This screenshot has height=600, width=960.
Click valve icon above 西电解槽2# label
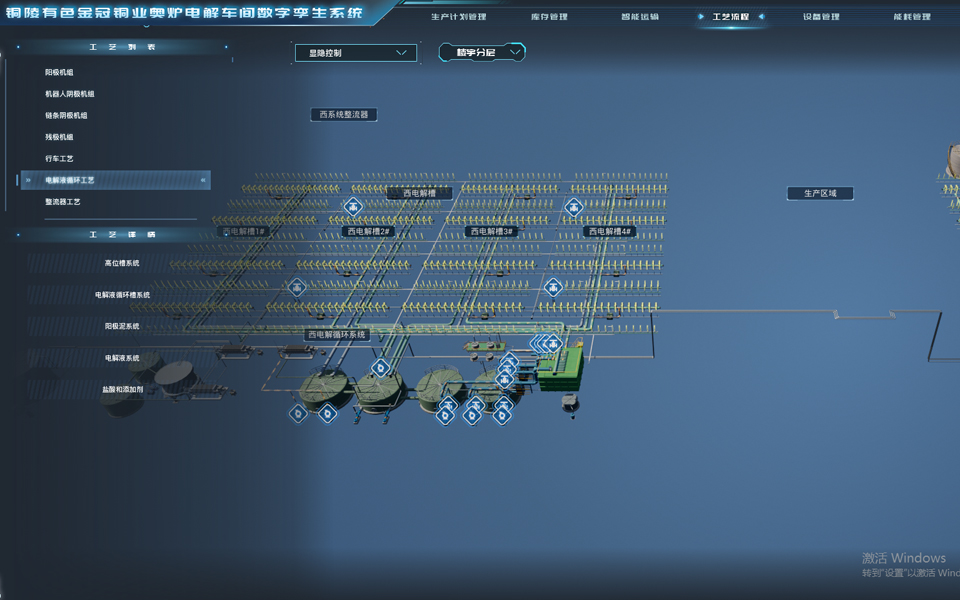click(353, 207)
